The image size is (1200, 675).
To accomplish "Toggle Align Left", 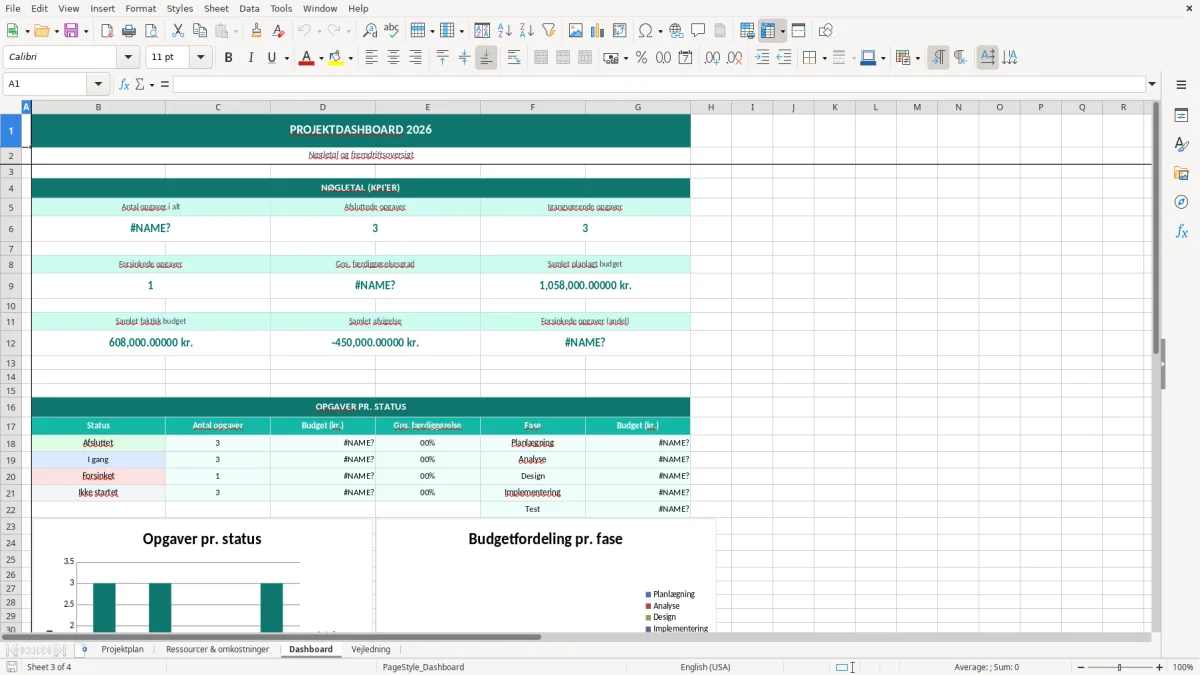I will click(372, 58).
